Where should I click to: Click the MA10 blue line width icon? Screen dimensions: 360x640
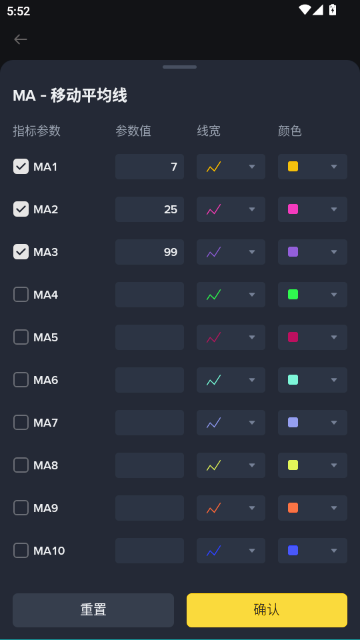pyautogui.click(x=213, y=551)
